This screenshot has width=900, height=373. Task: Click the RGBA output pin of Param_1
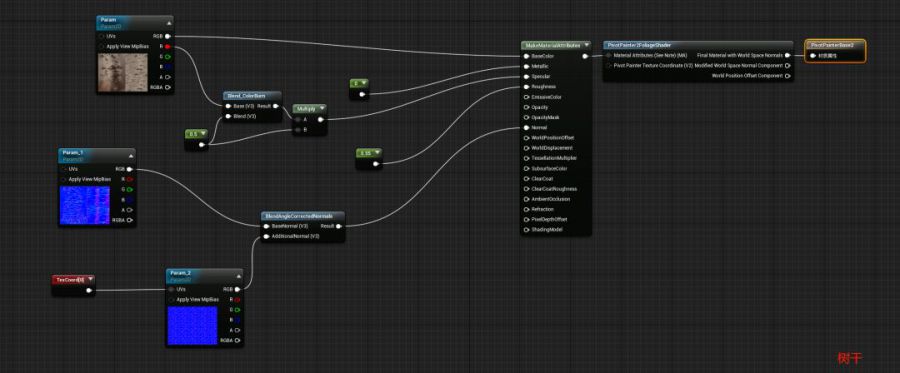(130, 220)
